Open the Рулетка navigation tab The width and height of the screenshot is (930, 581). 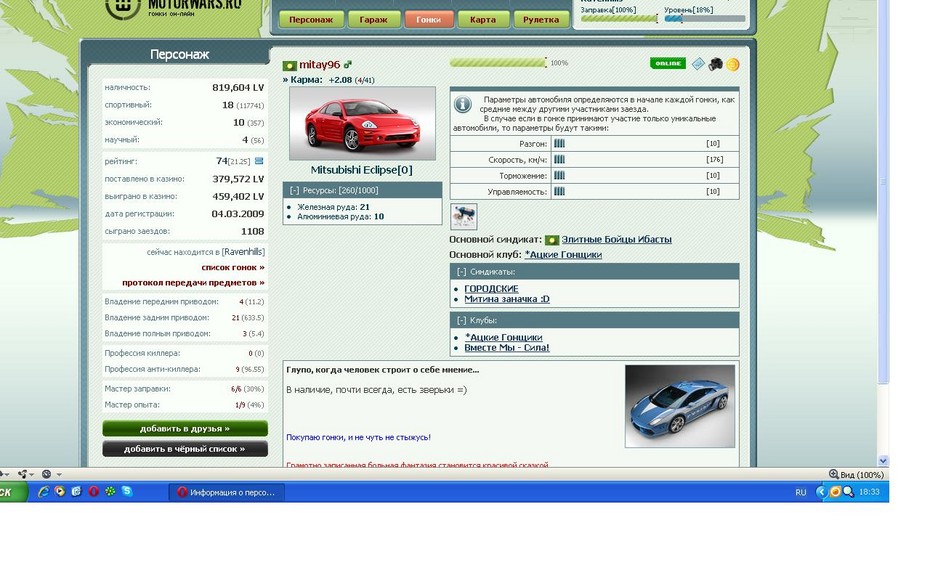click(541, 19)
